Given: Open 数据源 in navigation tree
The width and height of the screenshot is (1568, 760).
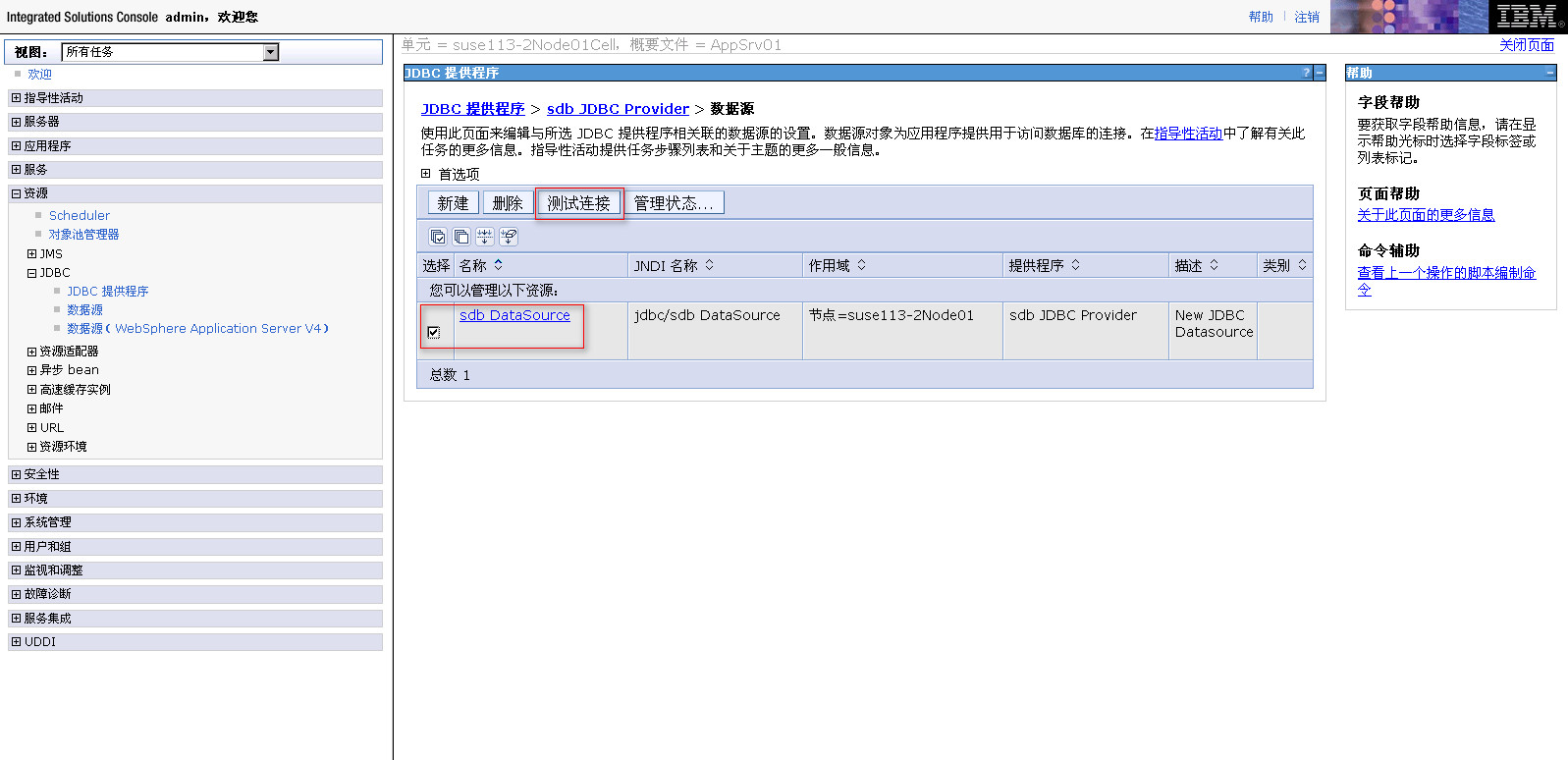Looking at the screenshot, I should point(84,310).
